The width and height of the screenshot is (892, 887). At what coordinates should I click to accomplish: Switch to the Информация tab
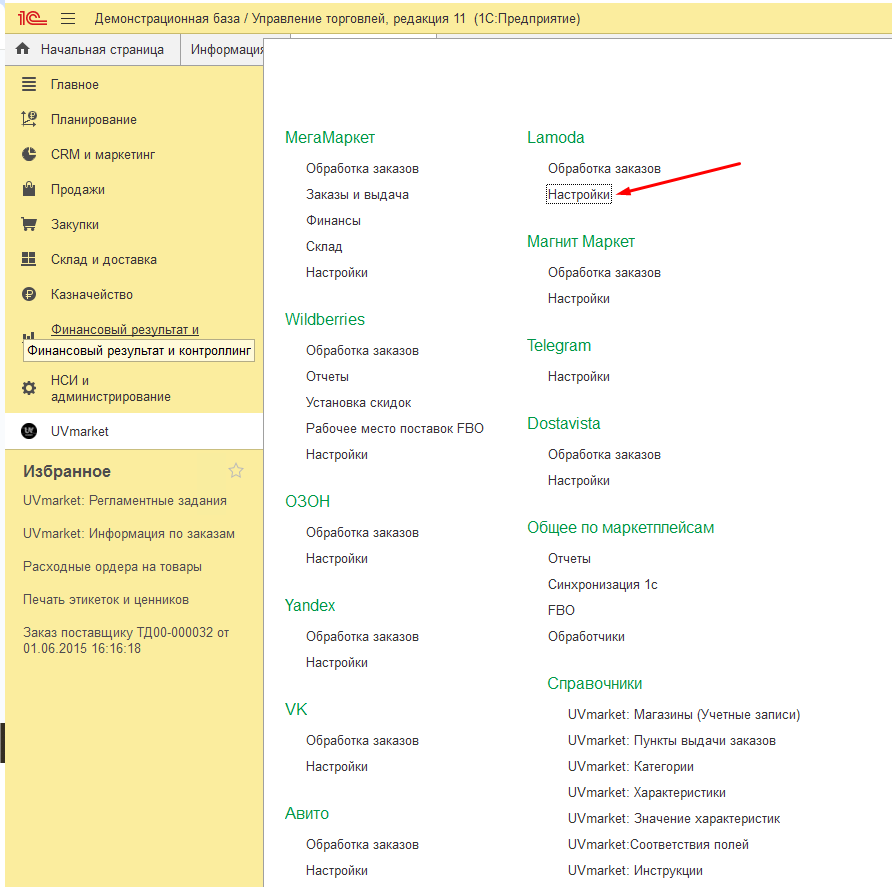(x=227, y=49)
